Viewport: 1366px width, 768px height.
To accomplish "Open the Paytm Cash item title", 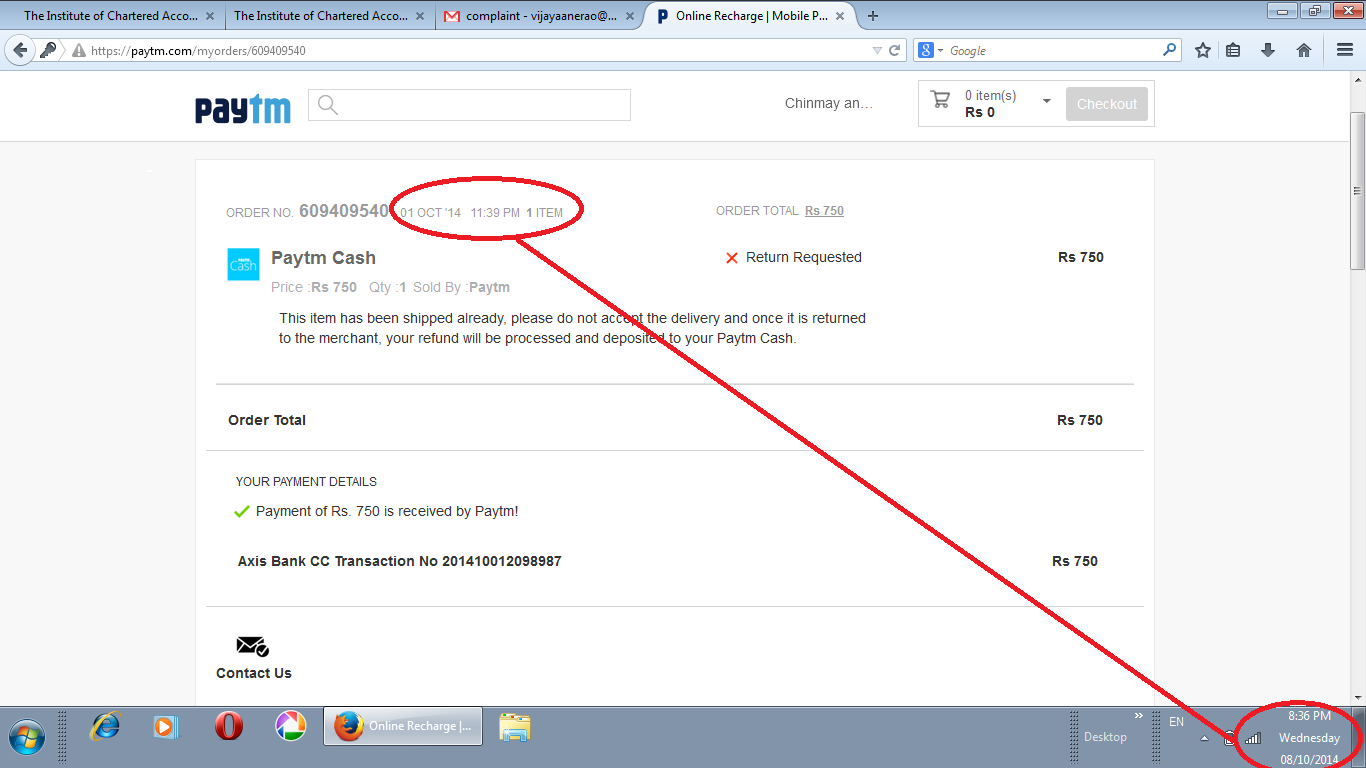I will pos(323,258).
